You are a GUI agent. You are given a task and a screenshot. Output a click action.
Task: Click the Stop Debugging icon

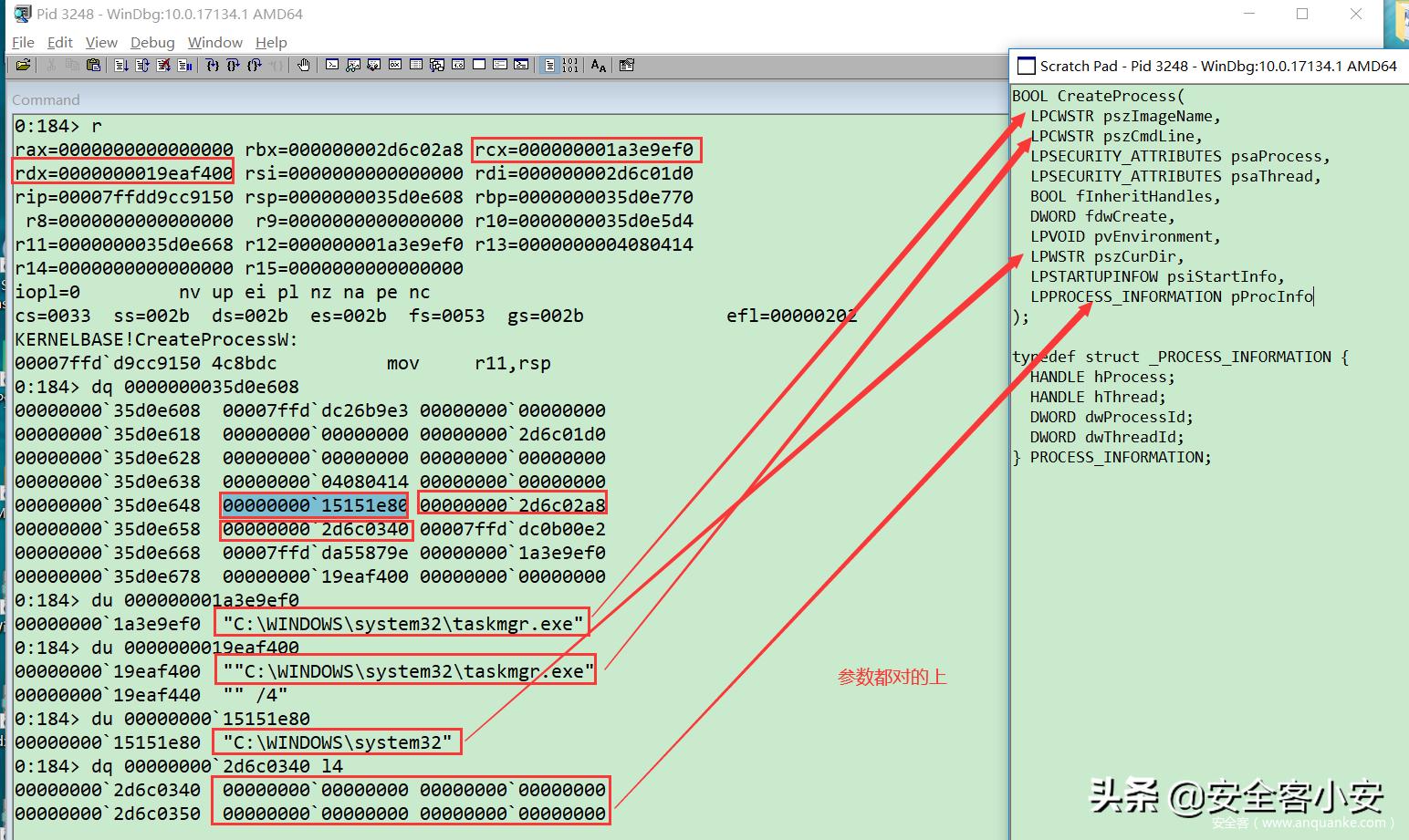click(163, 65)
